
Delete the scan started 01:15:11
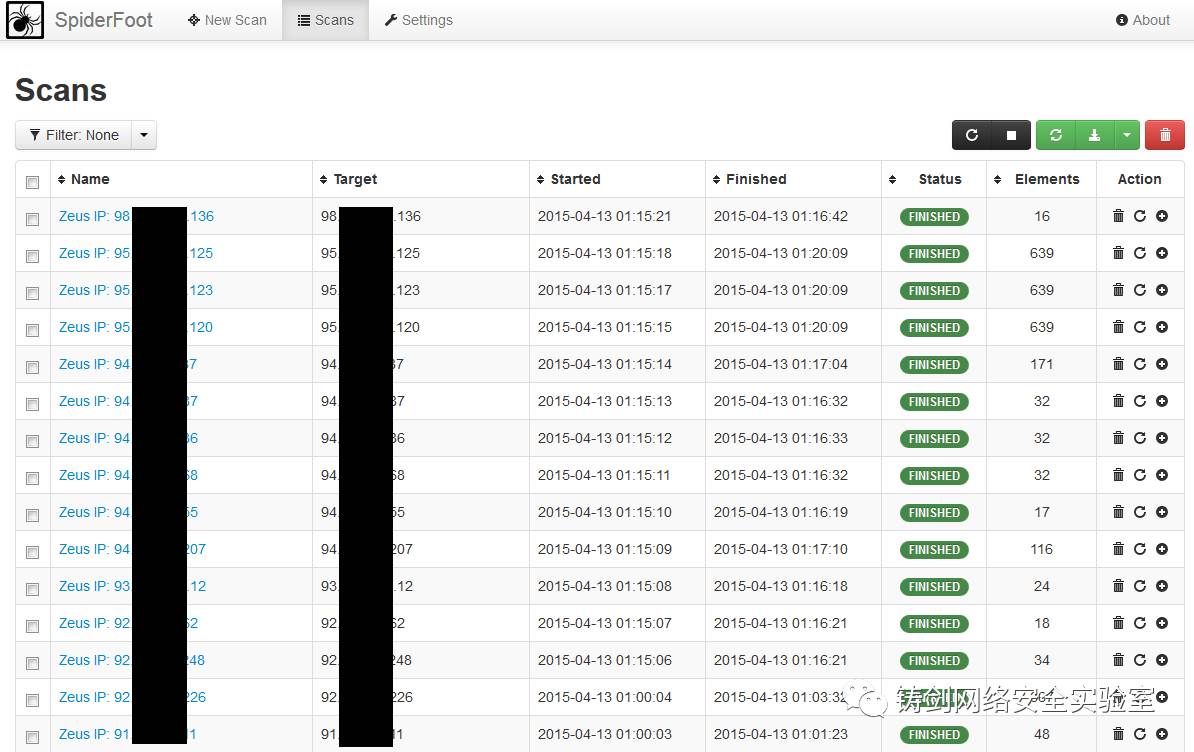1118,475
